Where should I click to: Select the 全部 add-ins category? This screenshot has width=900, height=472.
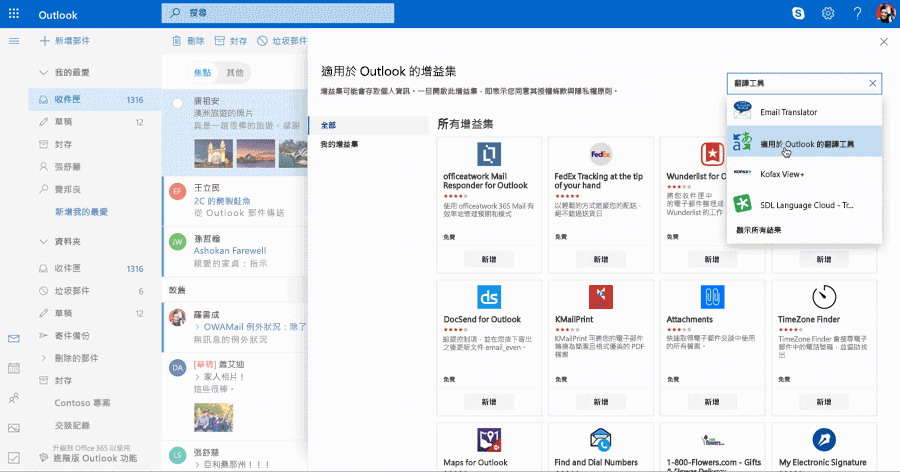pos(368,125)
